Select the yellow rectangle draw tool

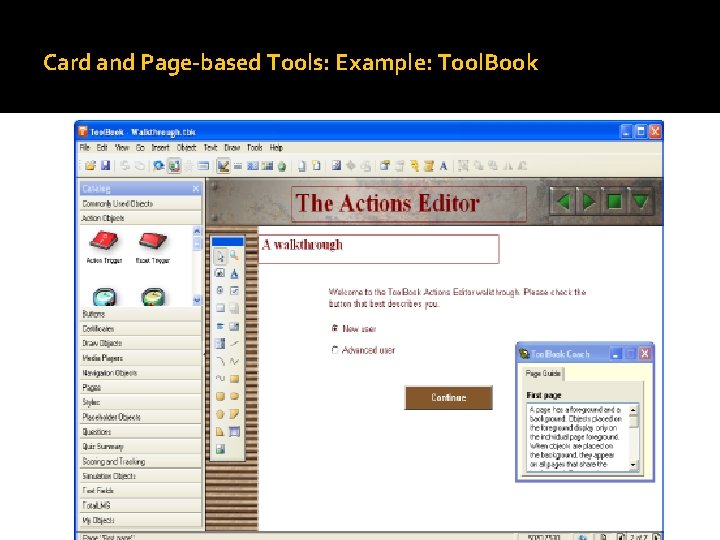(234, 379)
